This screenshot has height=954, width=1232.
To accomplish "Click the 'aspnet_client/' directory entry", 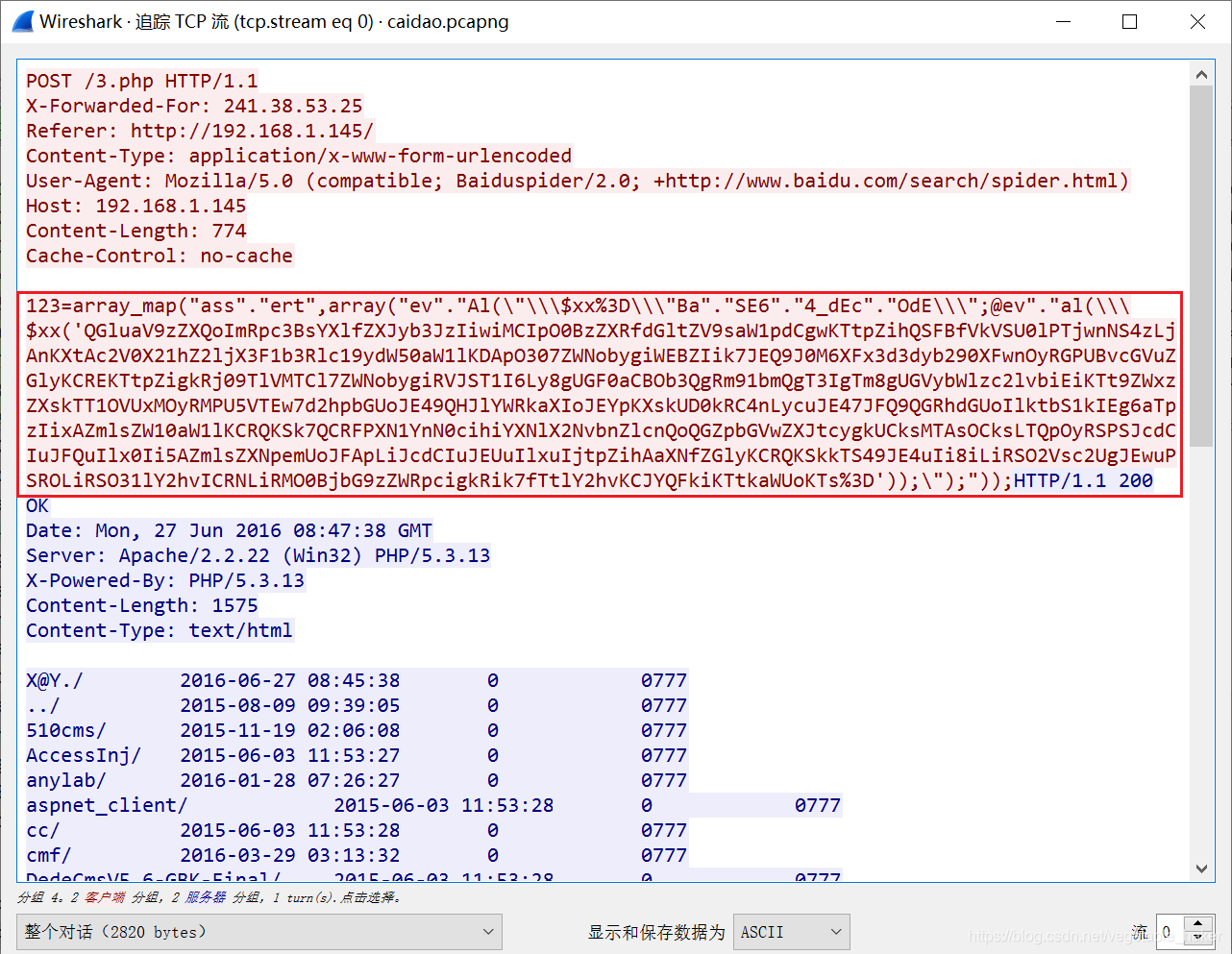I will (107, 805).
